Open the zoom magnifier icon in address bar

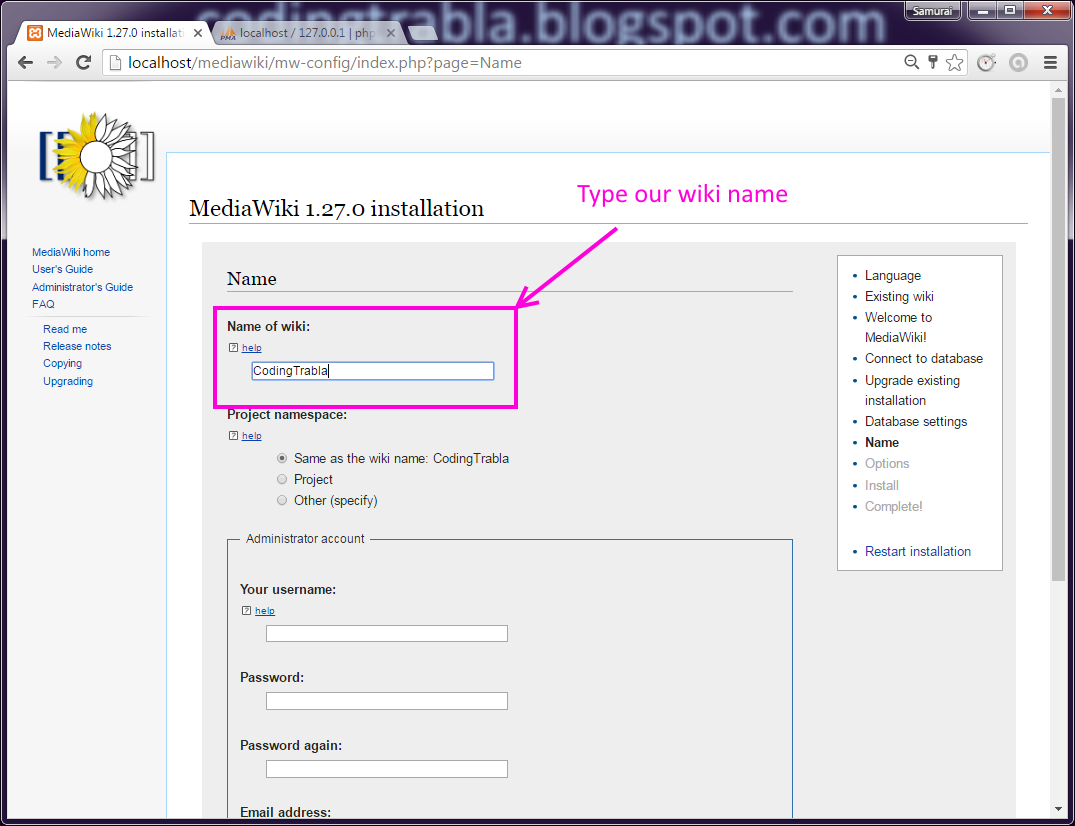[x=911, y=62]
